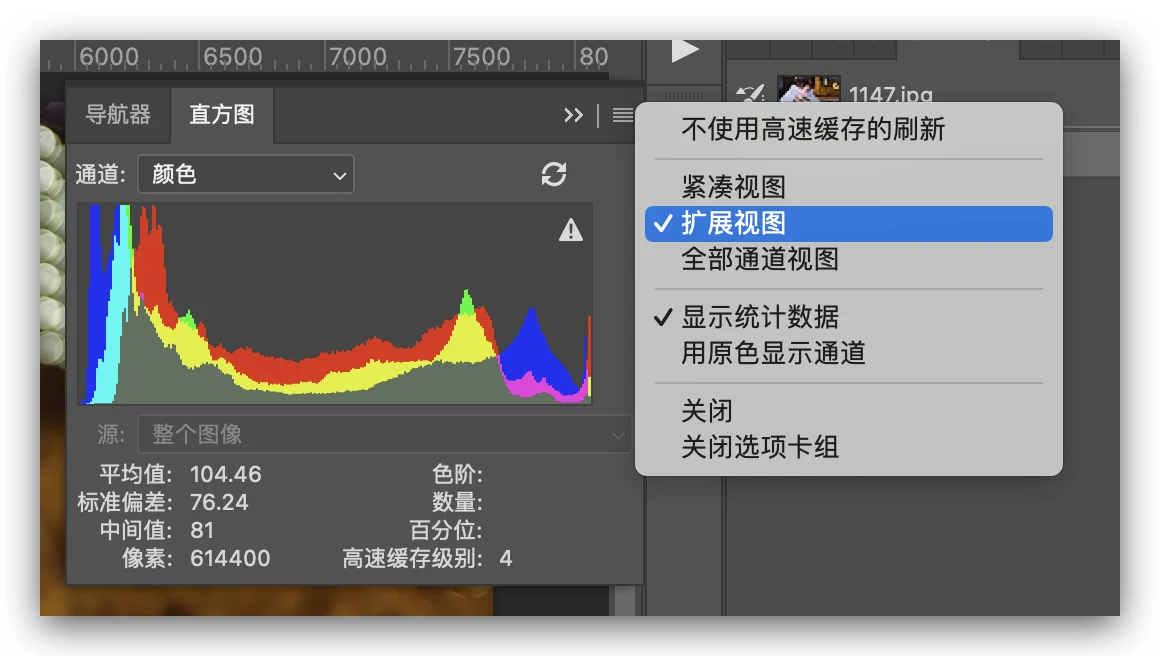Choose 全部通道视图 from the menu
Viewport: 1160px width, 656px height.
coord(759,260)
